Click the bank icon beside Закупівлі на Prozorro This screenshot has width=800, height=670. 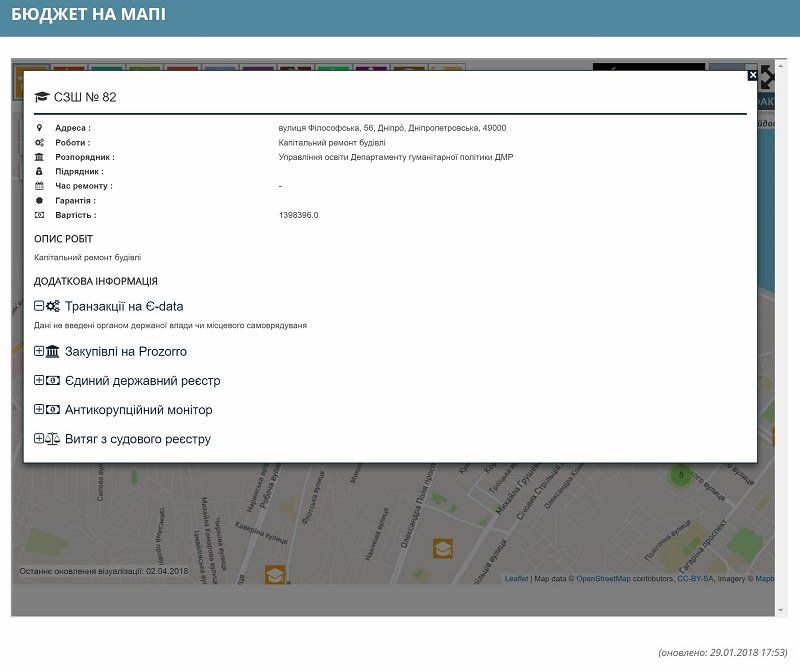click(x=53, y=351)
